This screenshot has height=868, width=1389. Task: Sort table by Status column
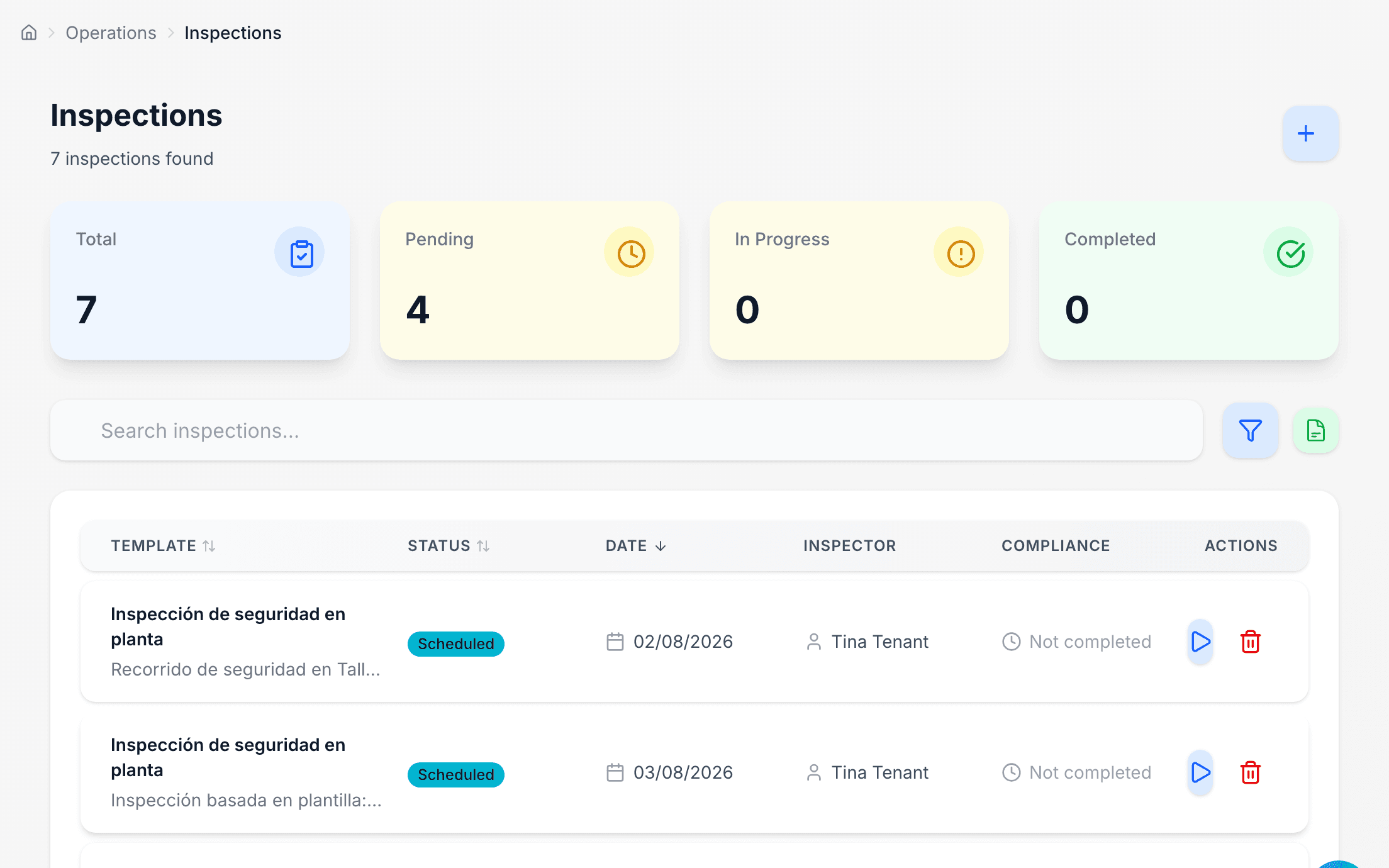(449, 546)
